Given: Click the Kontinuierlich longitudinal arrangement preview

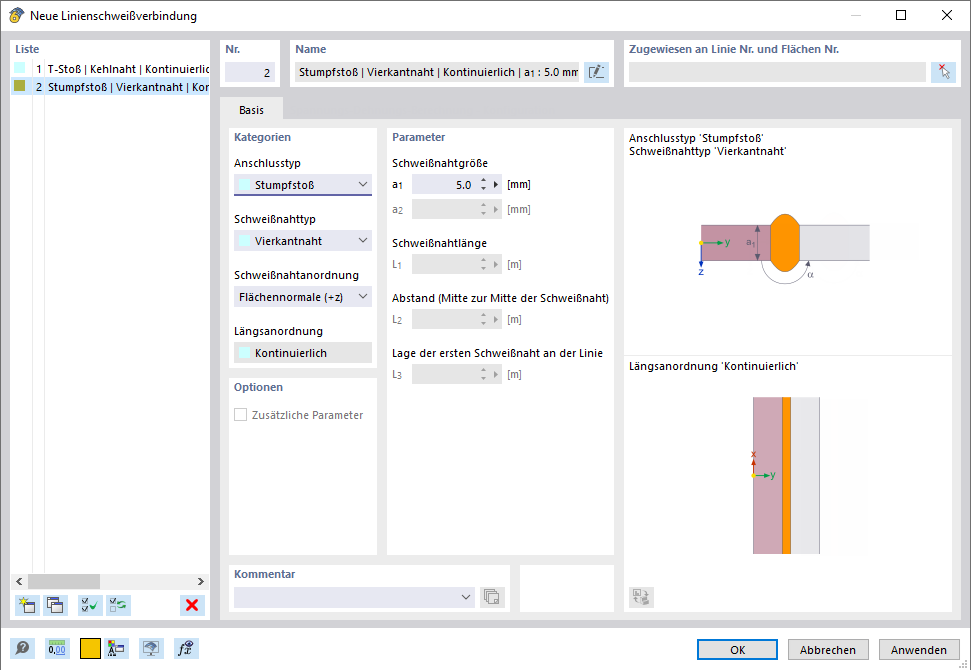Looking at the screenshot, I should [786, 476].
